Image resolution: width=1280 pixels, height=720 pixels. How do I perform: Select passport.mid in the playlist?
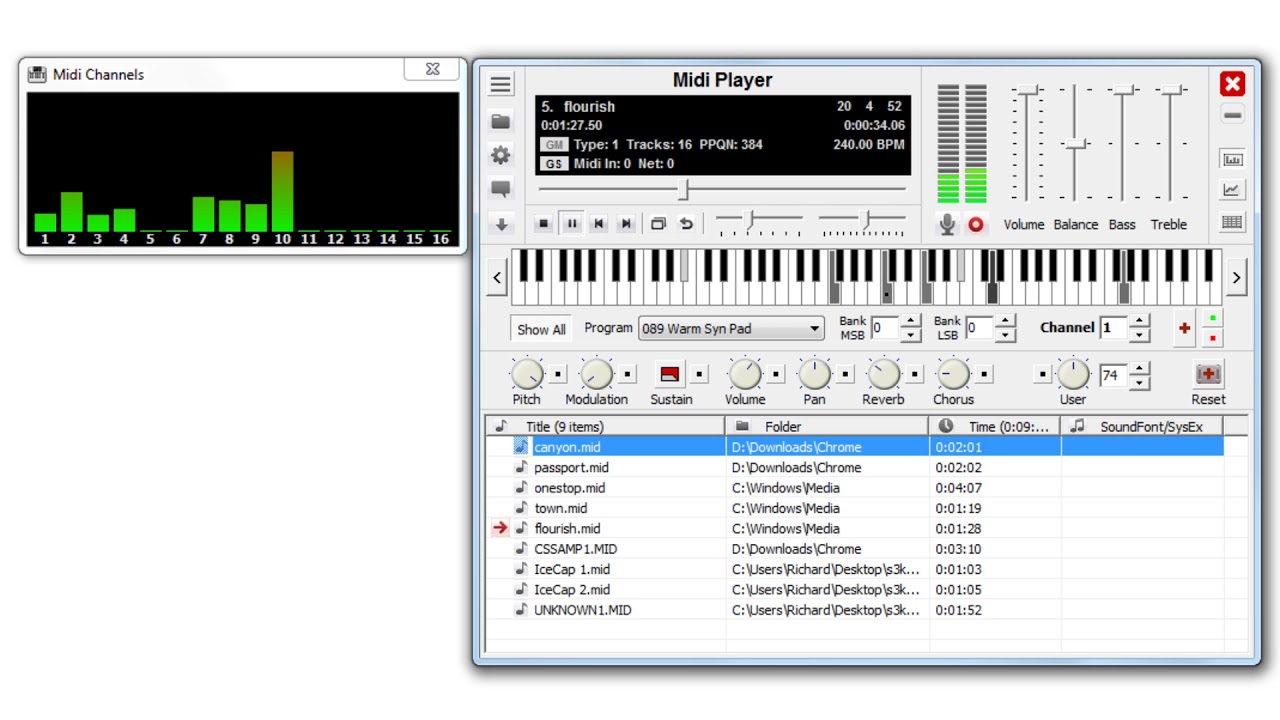point(854,467)
